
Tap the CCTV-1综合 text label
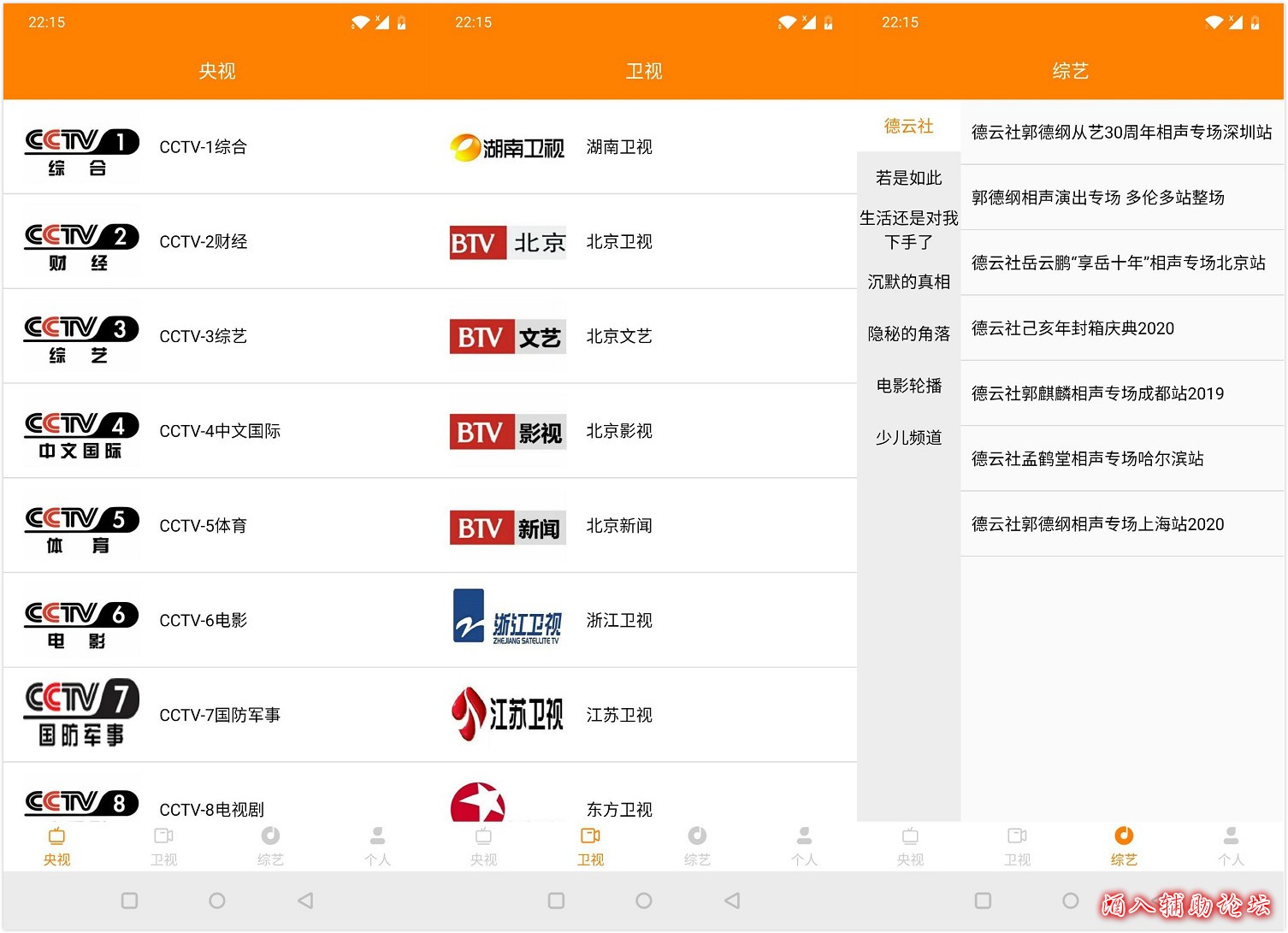click(x=203, y=147)
